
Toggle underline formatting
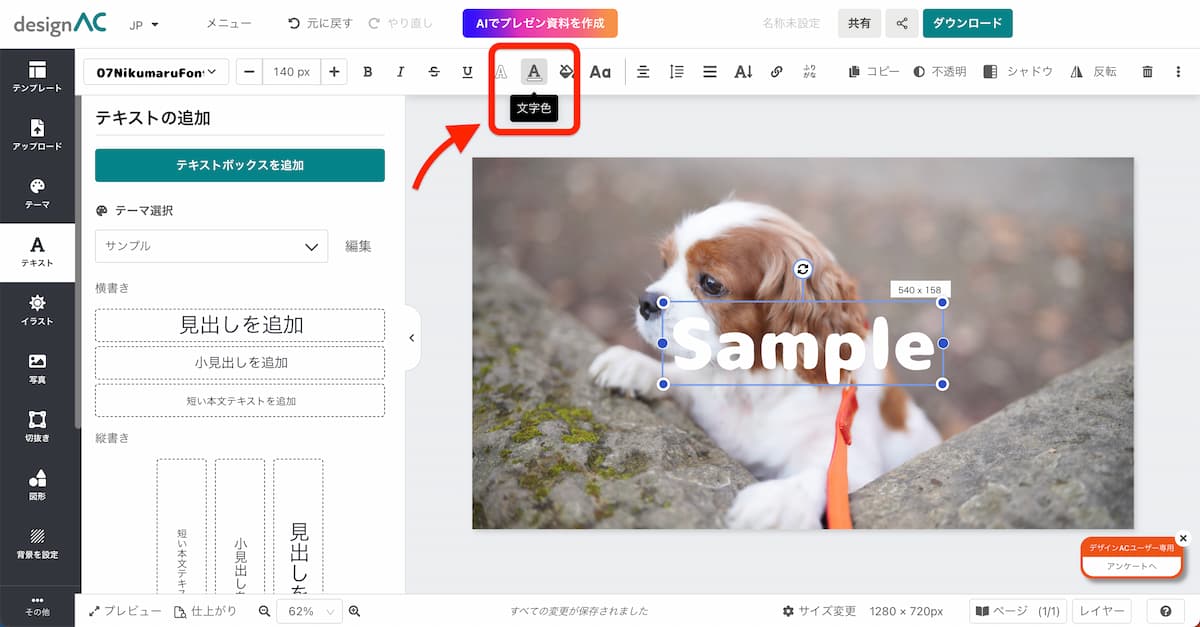tap(467, 72)
